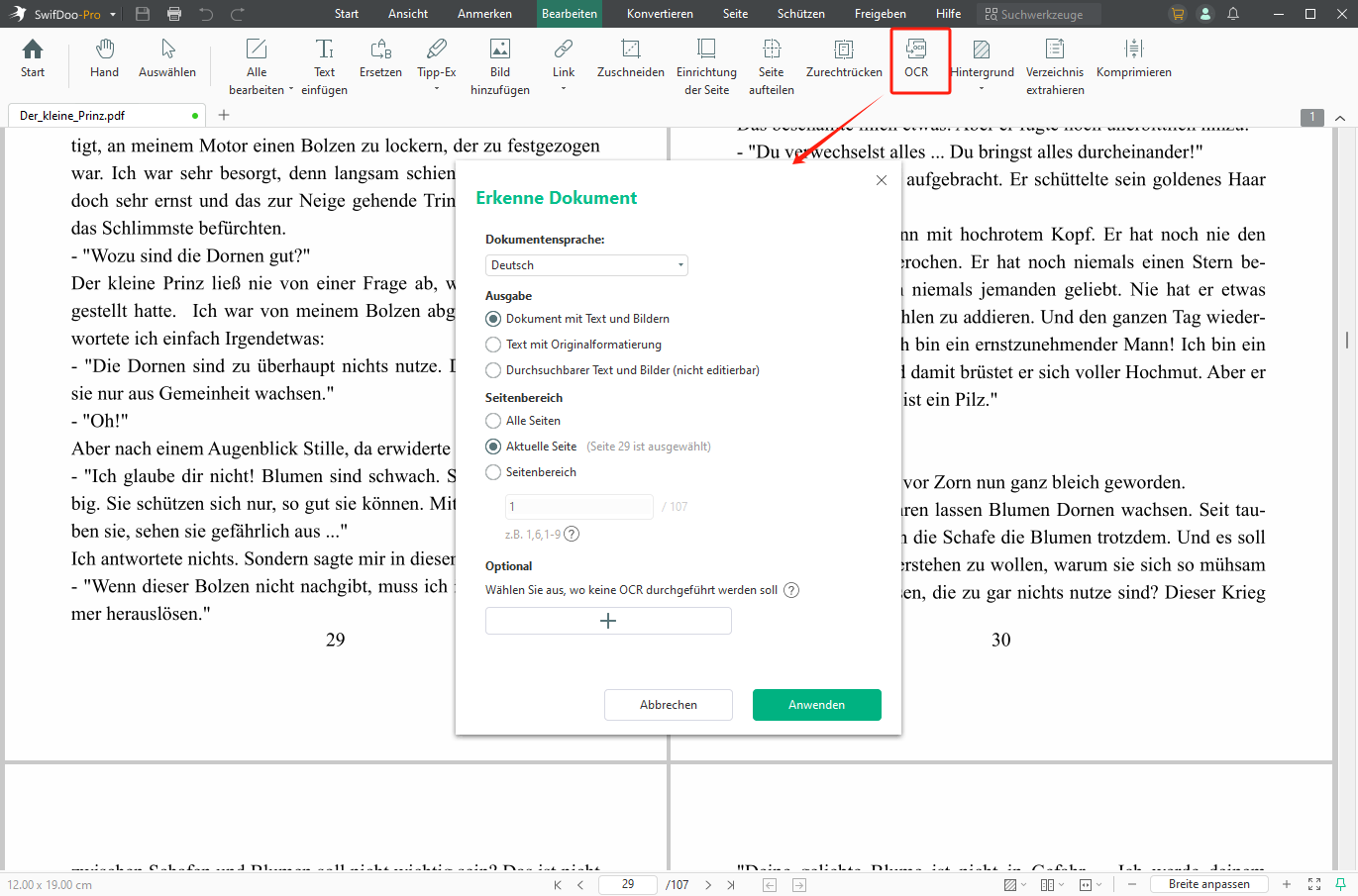
Task: Jump to last page in status bar
Action: point(731,885)
